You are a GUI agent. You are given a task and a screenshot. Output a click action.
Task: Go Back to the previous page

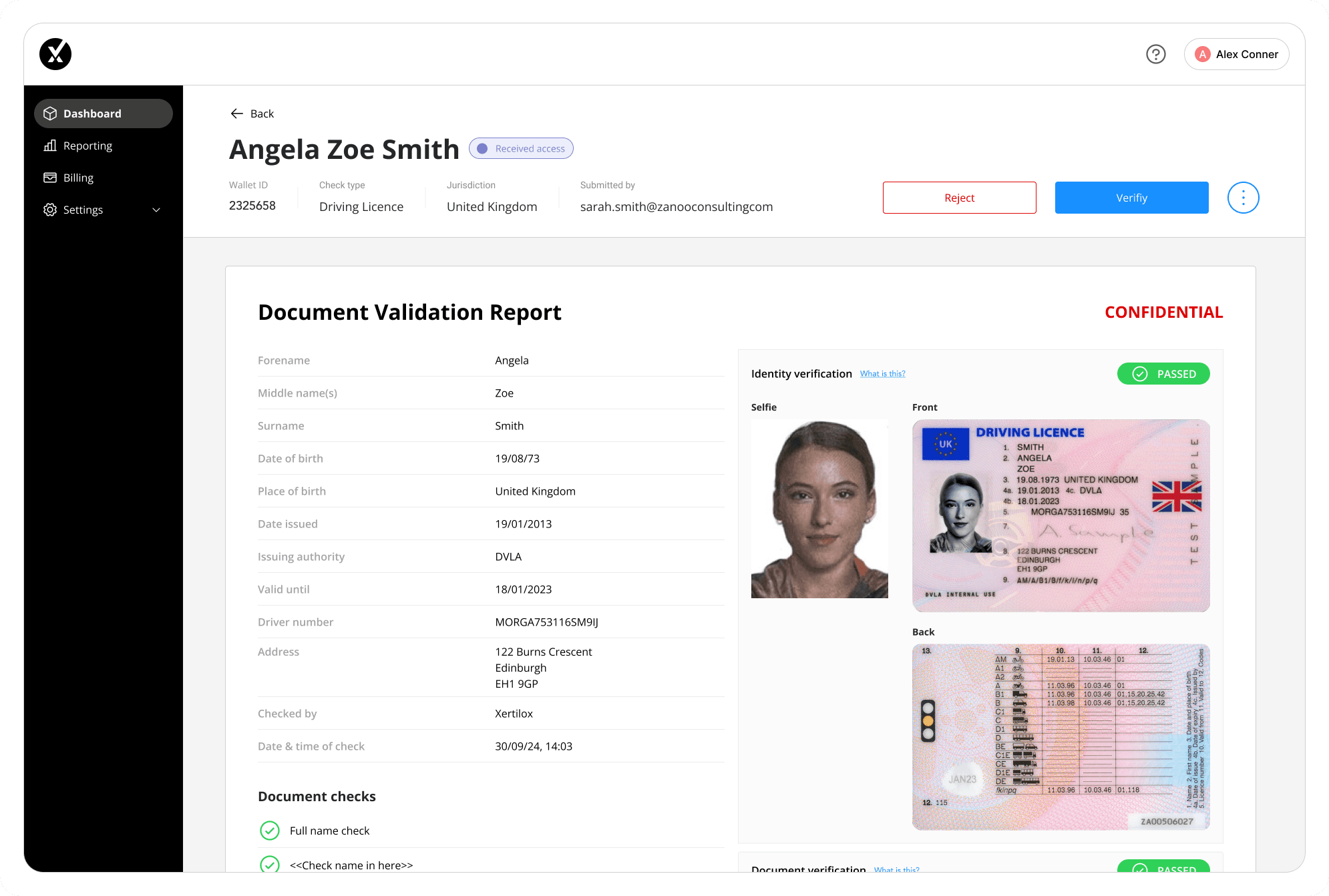pyautogui.click(x=252, y=114)
